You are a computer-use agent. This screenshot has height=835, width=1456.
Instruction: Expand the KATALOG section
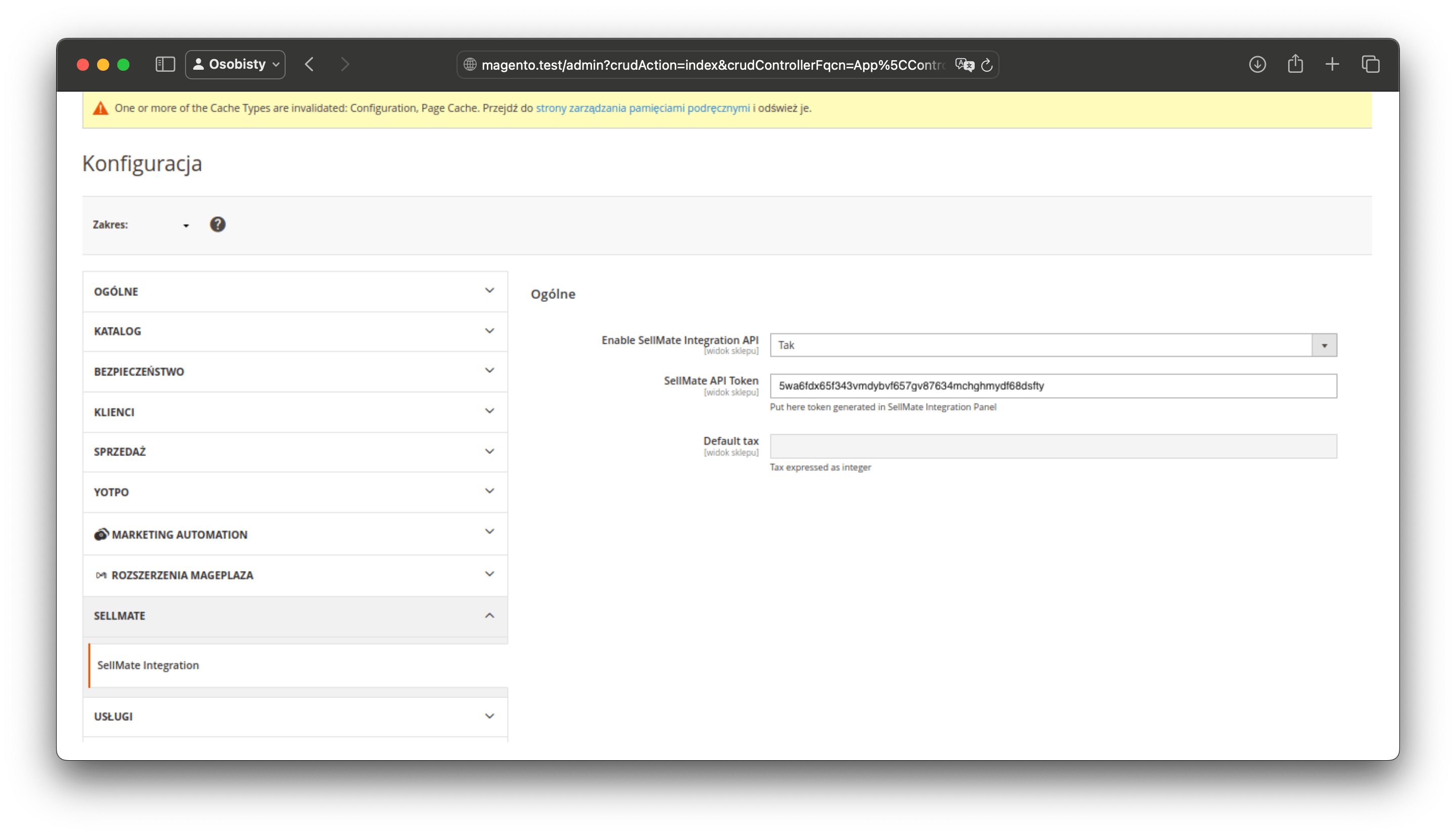click(x=295, y=332)
